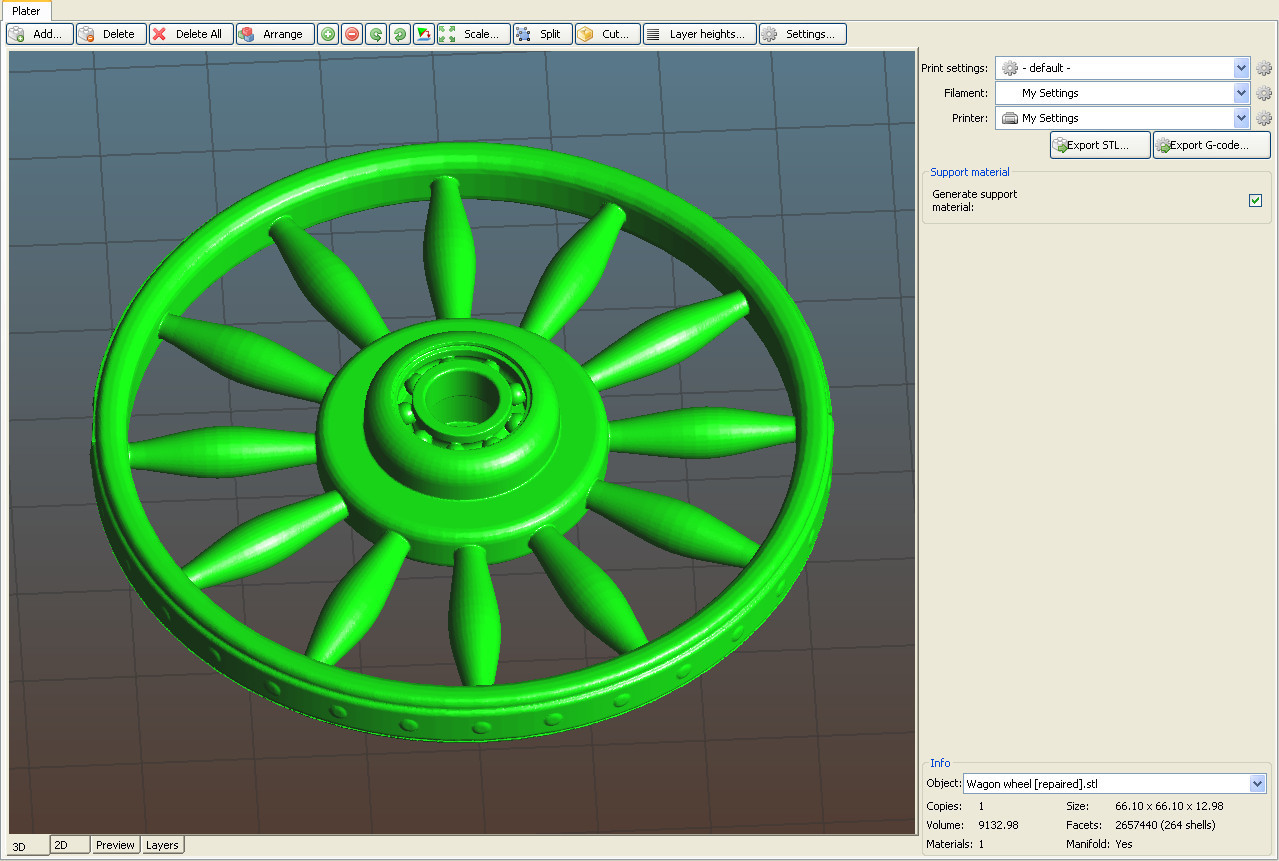
Task: Expand the Filament preset dropdown
Action: point(1241,93)
